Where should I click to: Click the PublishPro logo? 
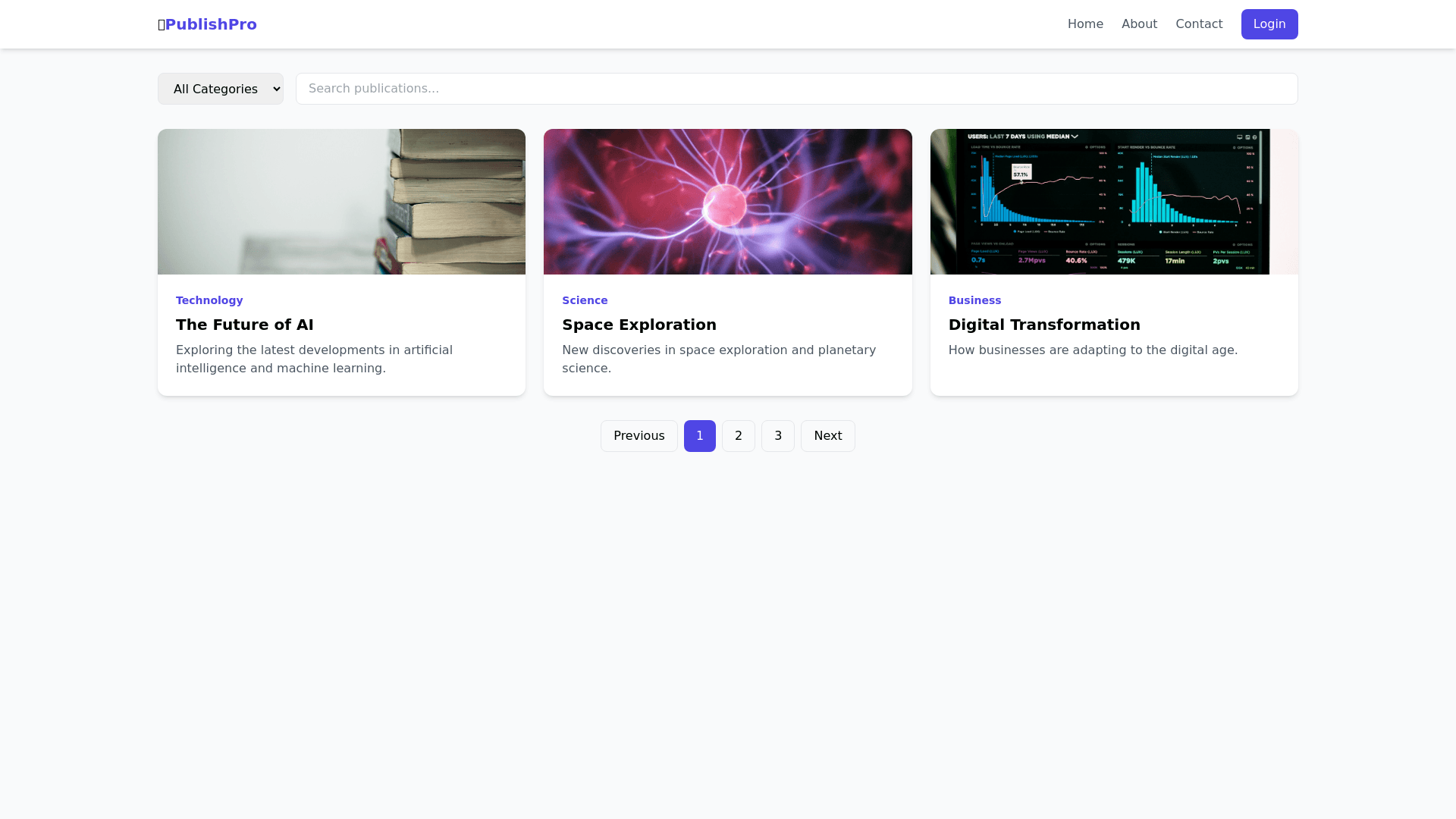(x=207, y=24)
